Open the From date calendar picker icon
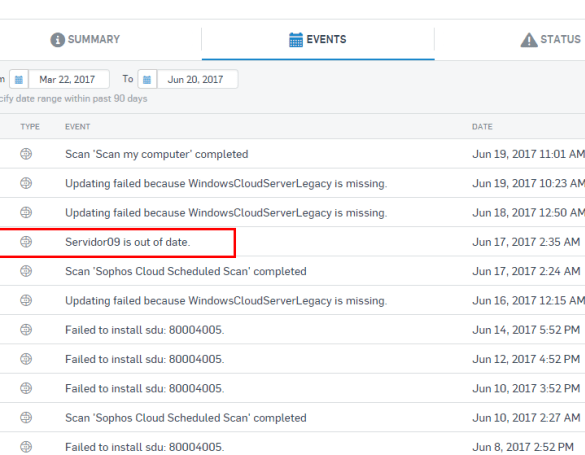Screen dimensions: 585x455 tap(19, 79)
